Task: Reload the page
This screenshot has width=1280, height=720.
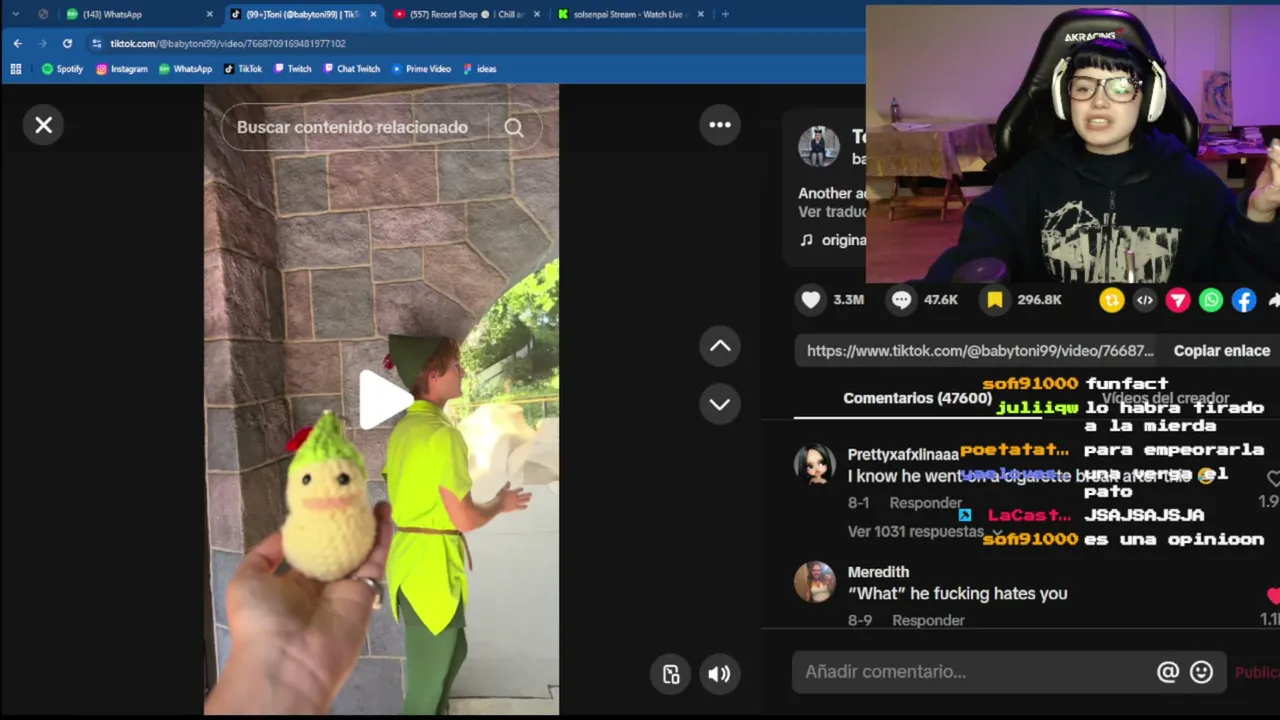Action: (x=67, y=43)
